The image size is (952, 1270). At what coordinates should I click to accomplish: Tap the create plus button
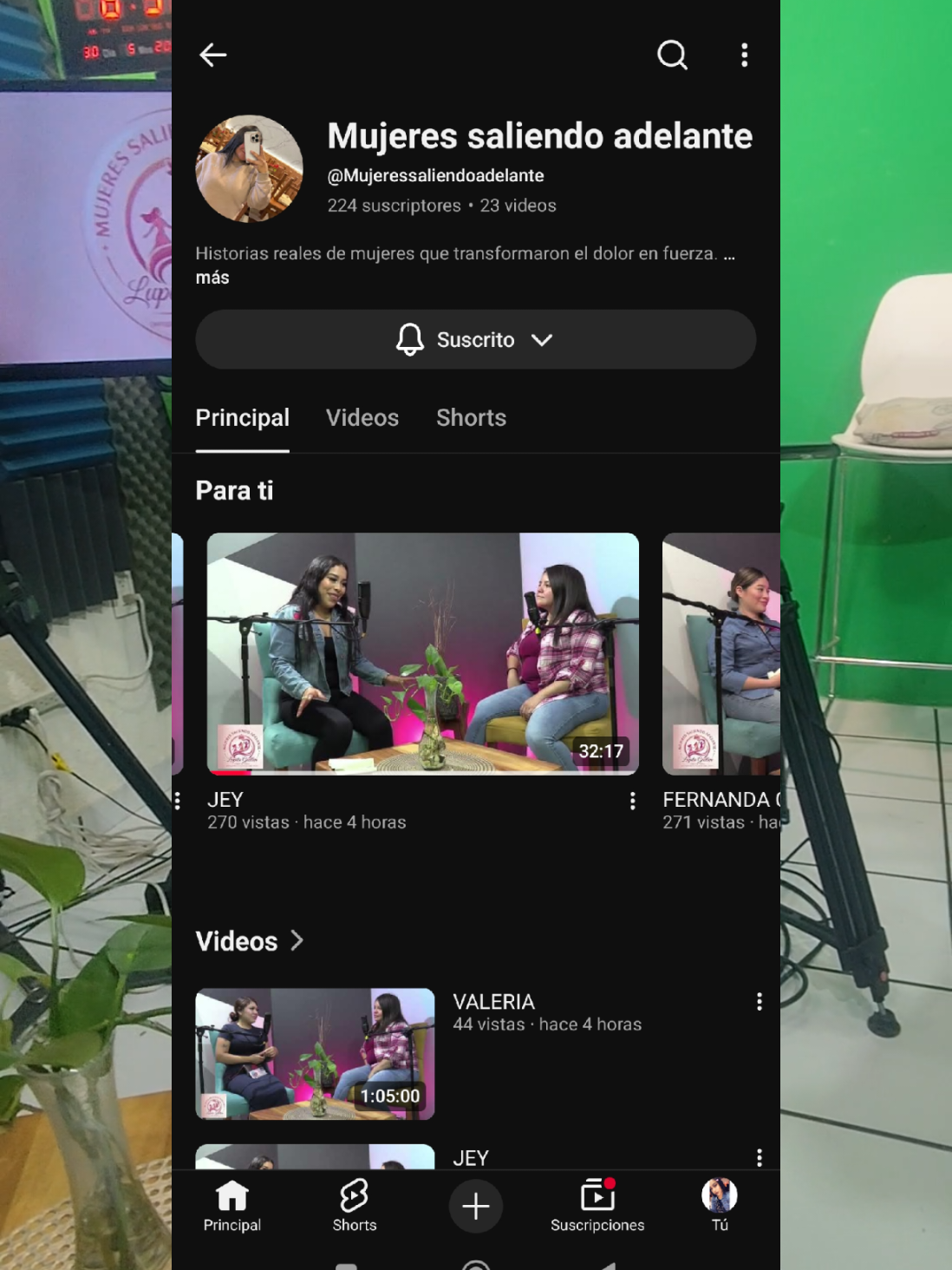(x=475, y=1207)
